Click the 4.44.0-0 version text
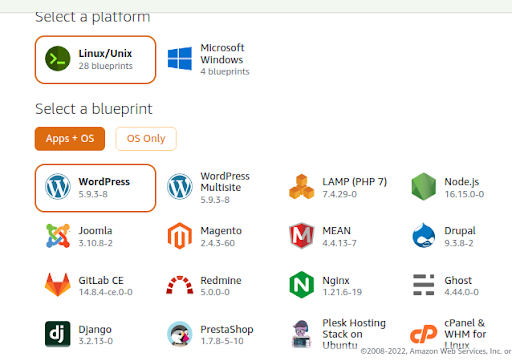512x361 pixels. (462, 292)
